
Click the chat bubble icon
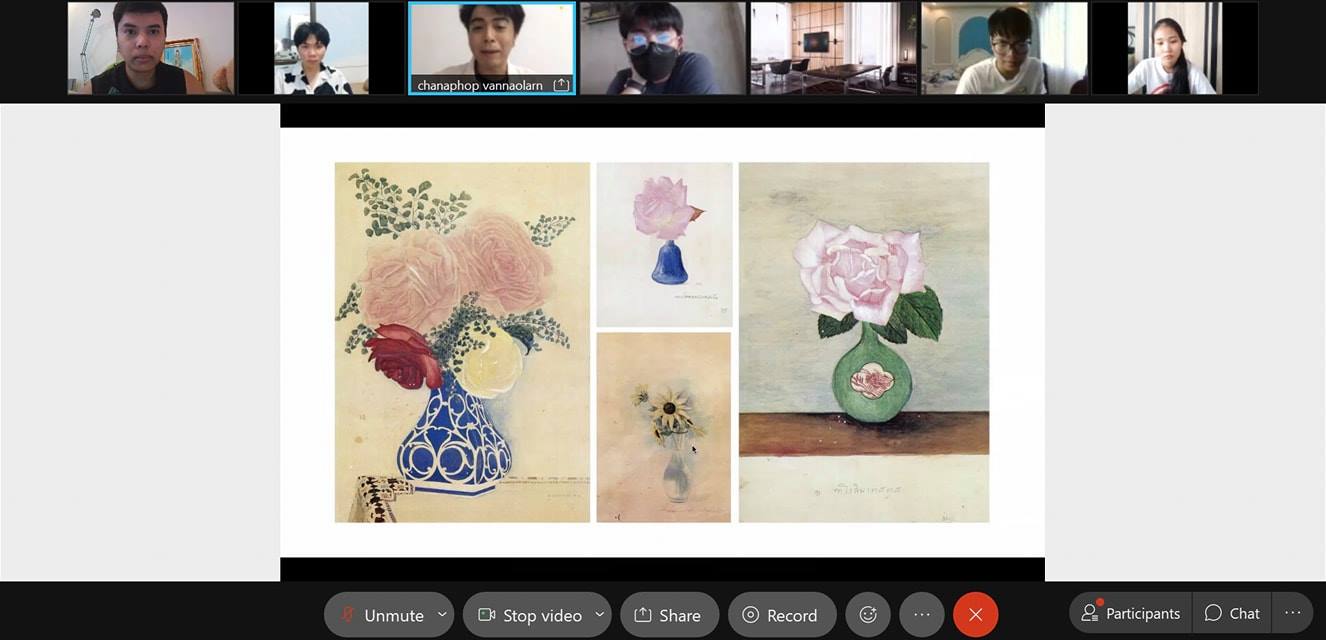1213,613
